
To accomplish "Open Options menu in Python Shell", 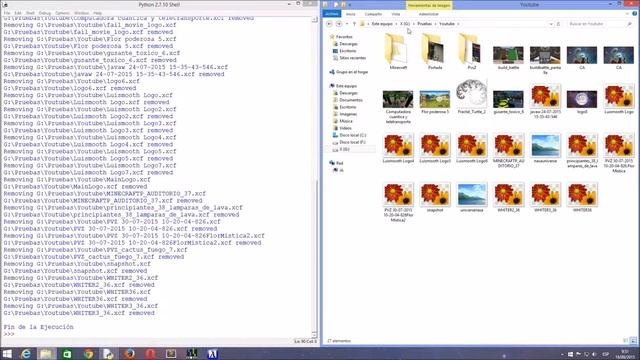I will pyautogui.click(x=62, y=13).
